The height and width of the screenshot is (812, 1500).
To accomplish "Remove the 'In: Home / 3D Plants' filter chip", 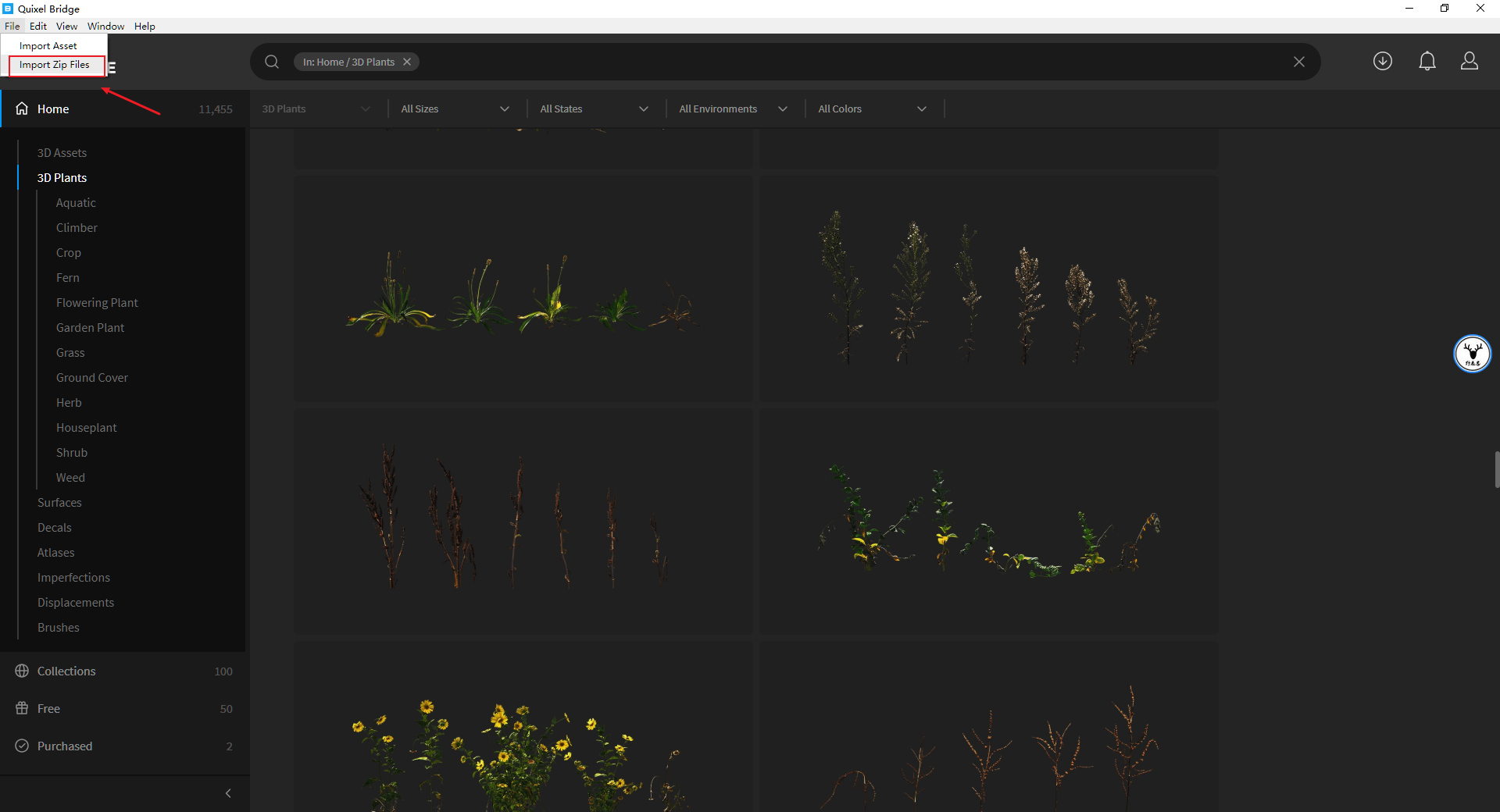I will (407, 62).
